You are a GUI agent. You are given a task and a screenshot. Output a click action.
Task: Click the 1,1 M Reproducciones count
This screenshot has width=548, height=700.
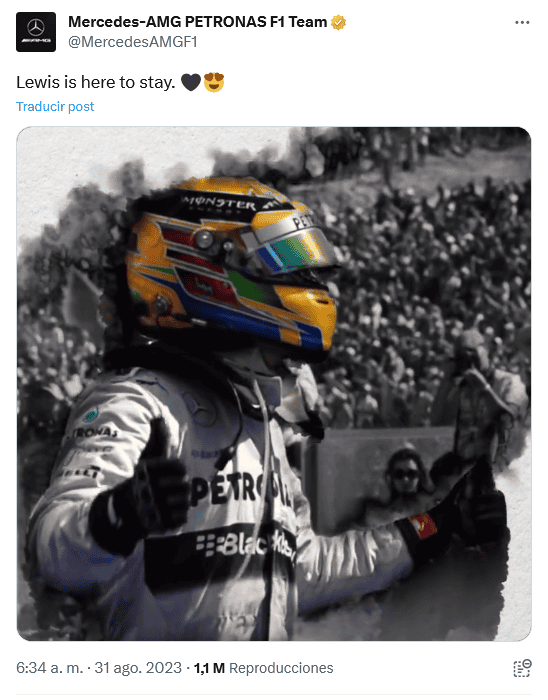(x=263, y=668)
